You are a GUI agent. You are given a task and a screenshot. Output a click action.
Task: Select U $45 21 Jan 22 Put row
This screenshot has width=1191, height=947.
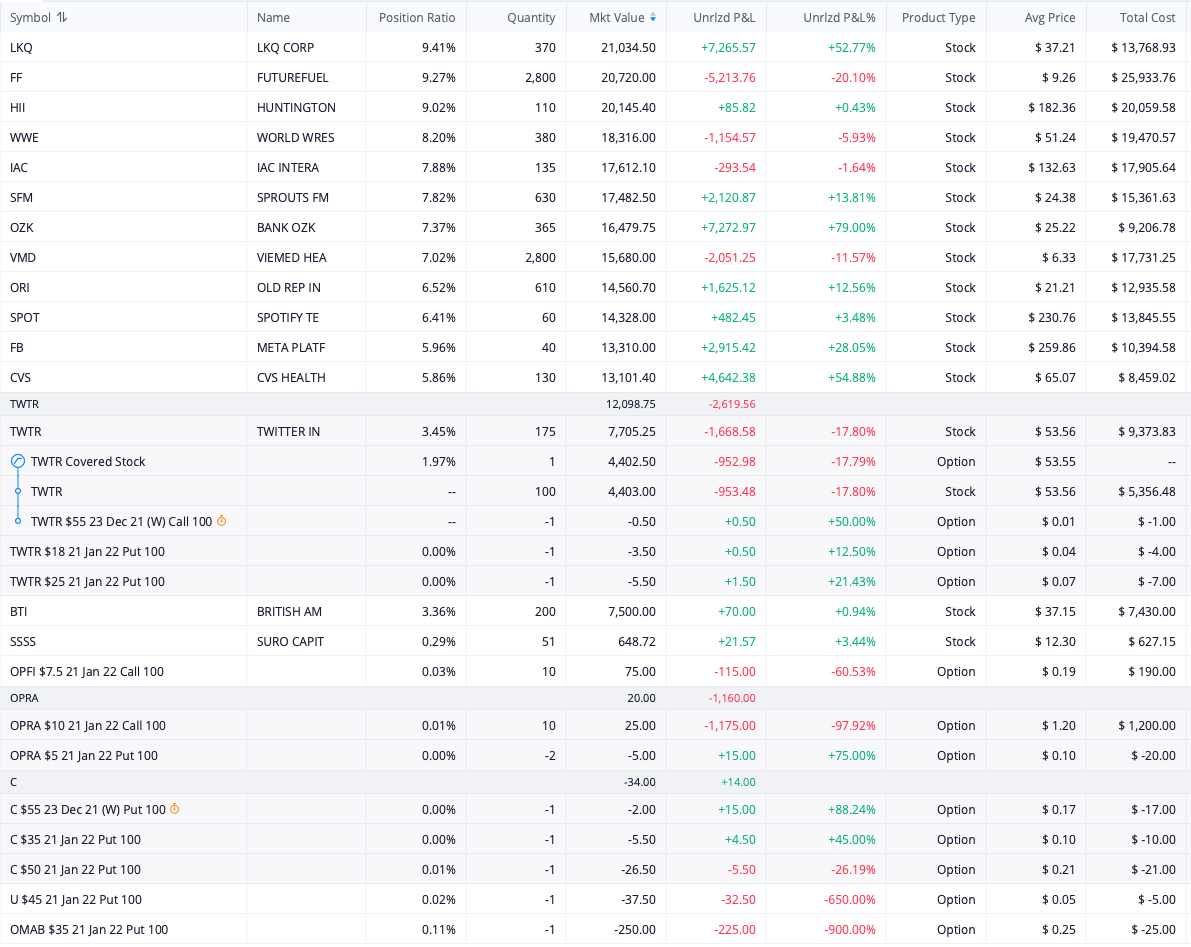point(596,899)
